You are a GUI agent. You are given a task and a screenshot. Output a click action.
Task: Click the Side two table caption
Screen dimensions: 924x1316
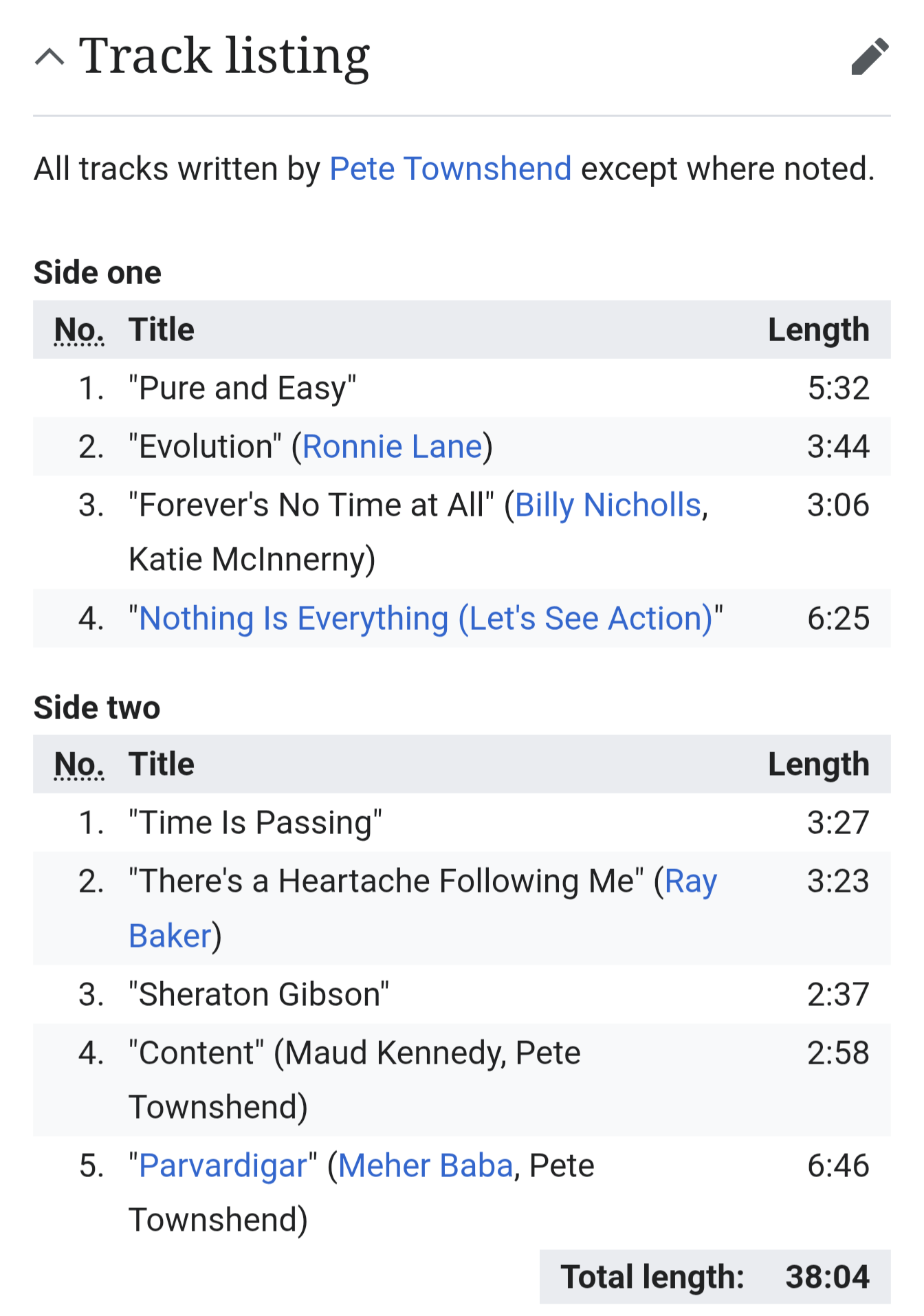click(x=97, y=708)
